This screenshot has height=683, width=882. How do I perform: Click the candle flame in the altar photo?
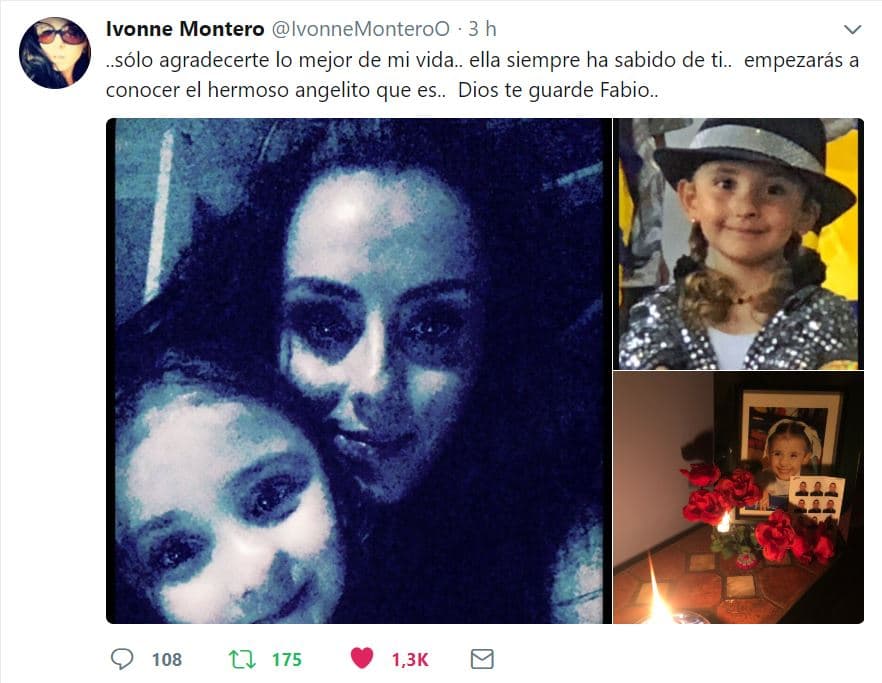[657, 592]
